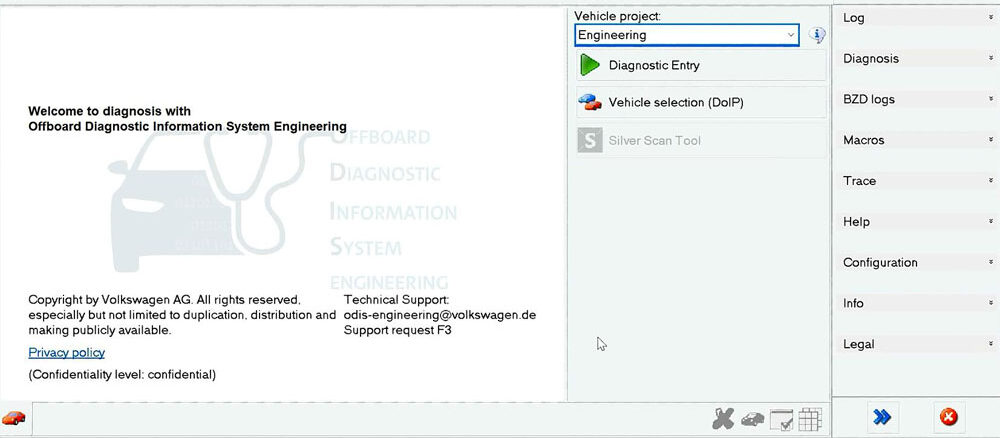Open the Privacy policy link
This screenshot has width=1000, height=438.
(x=66, y=353)
